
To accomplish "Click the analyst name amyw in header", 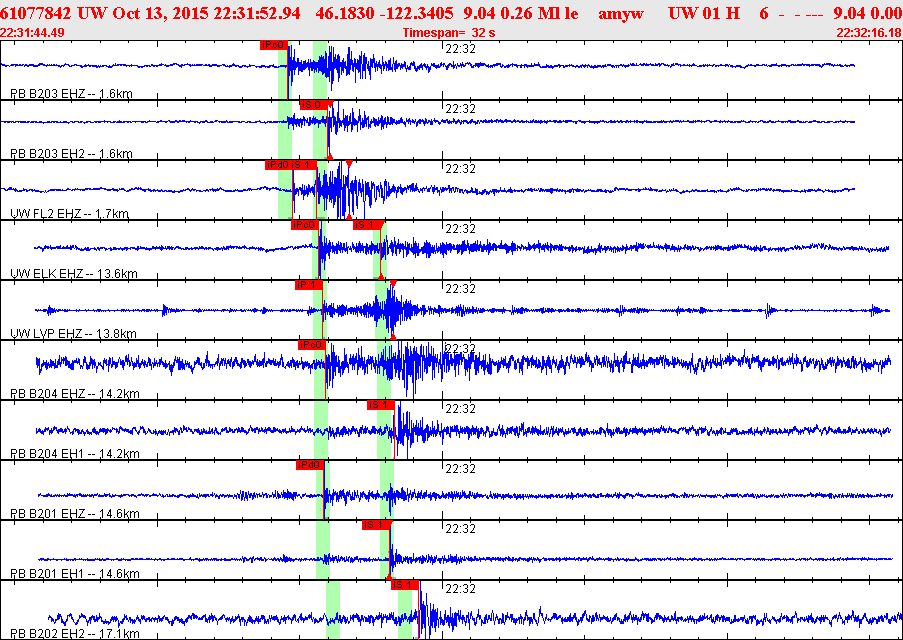I will pyautogui.click(x=621, y=13).
